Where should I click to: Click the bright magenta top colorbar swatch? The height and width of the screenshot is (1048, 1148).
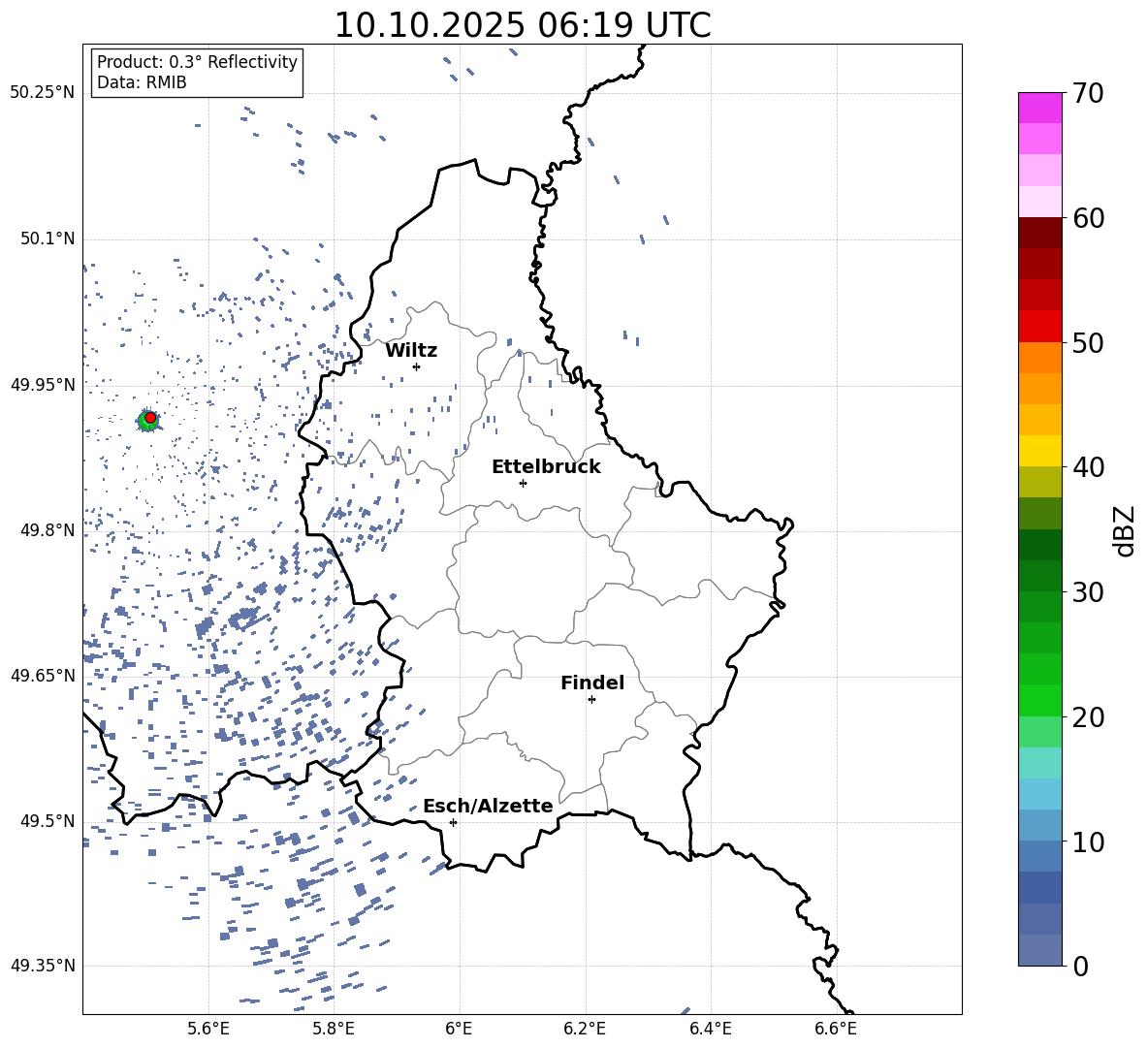1039,108
